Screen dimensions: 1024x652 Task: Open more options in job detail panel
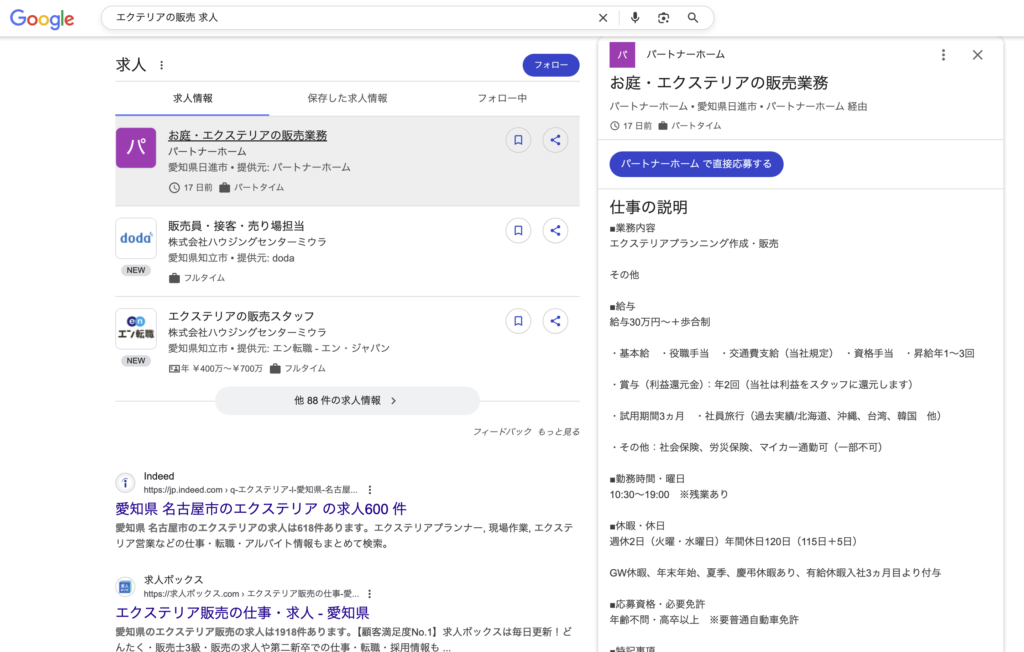point(943,55)
